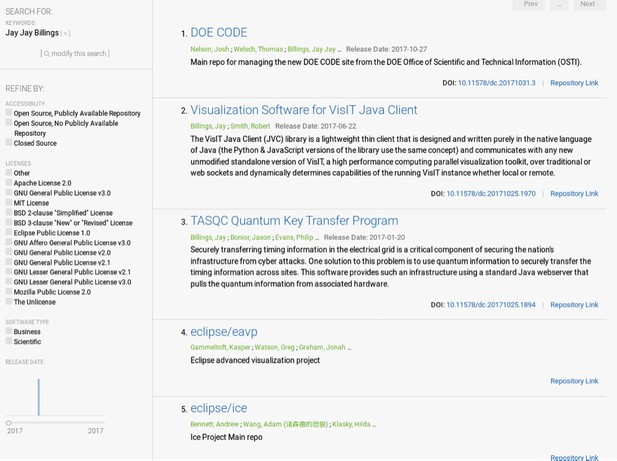617x461 pixels.
Task: Check GNU Lesser General Public License v2.1
Action: [9, 272]
